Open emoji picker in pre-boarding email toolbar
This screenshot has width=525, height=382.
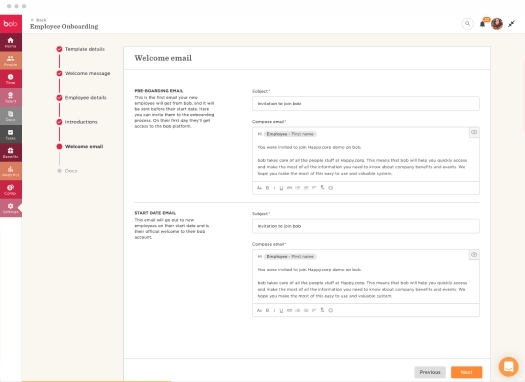pyautogui.click(x=330, y=188)
